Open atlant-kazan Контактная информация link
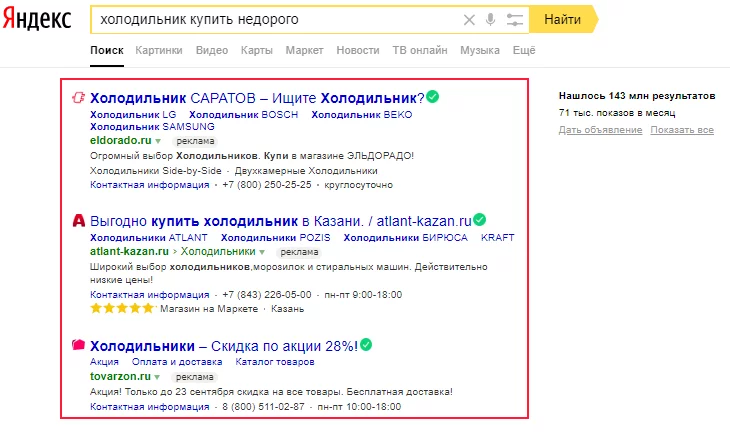The height and width of the screenshot is (433, 730). pyautogui.click(x=150, y=295)
